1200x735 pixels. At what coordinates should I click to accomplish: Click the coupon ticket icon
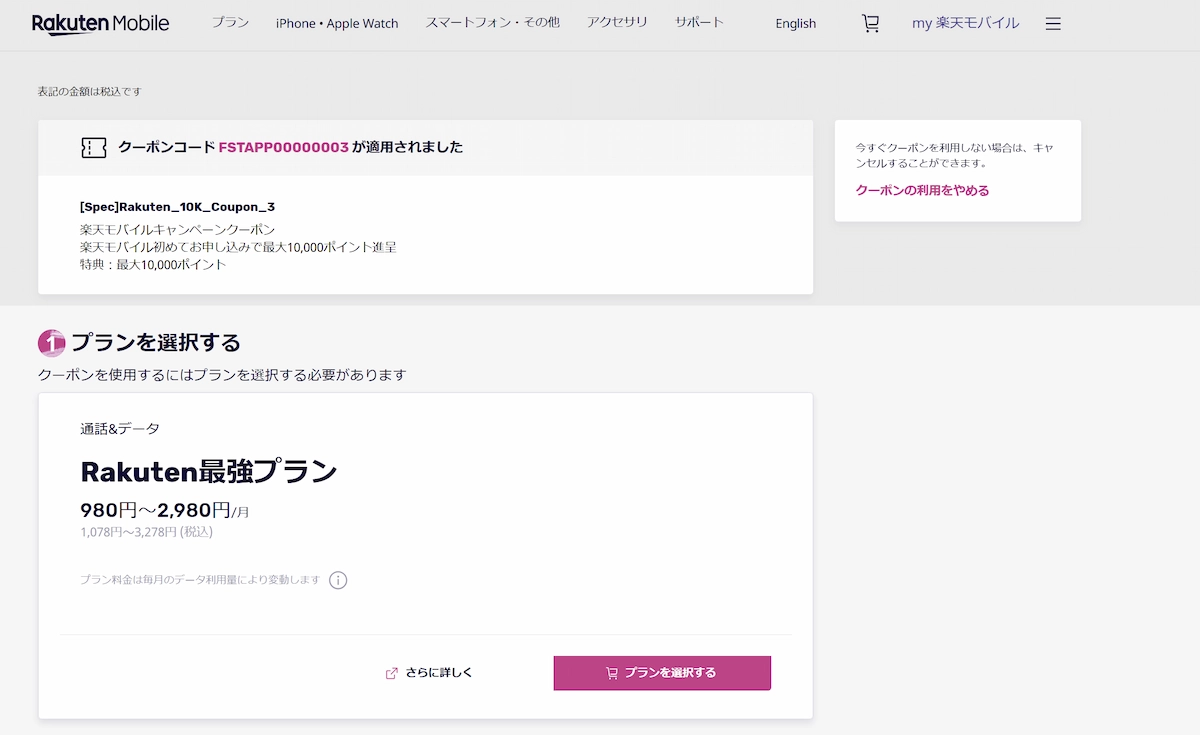point(93,148)
